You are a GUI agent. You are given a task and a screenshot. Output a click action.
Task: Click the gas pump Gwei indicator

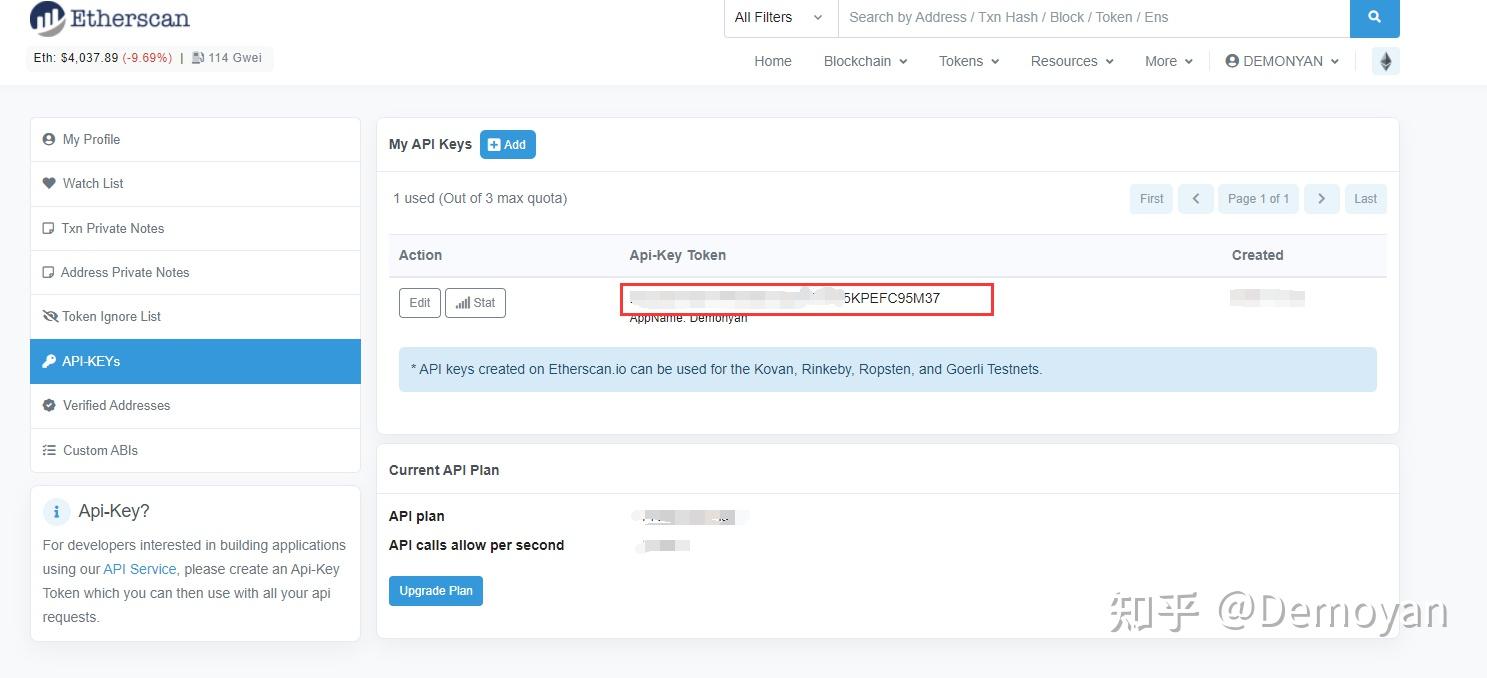pos(227,58)
